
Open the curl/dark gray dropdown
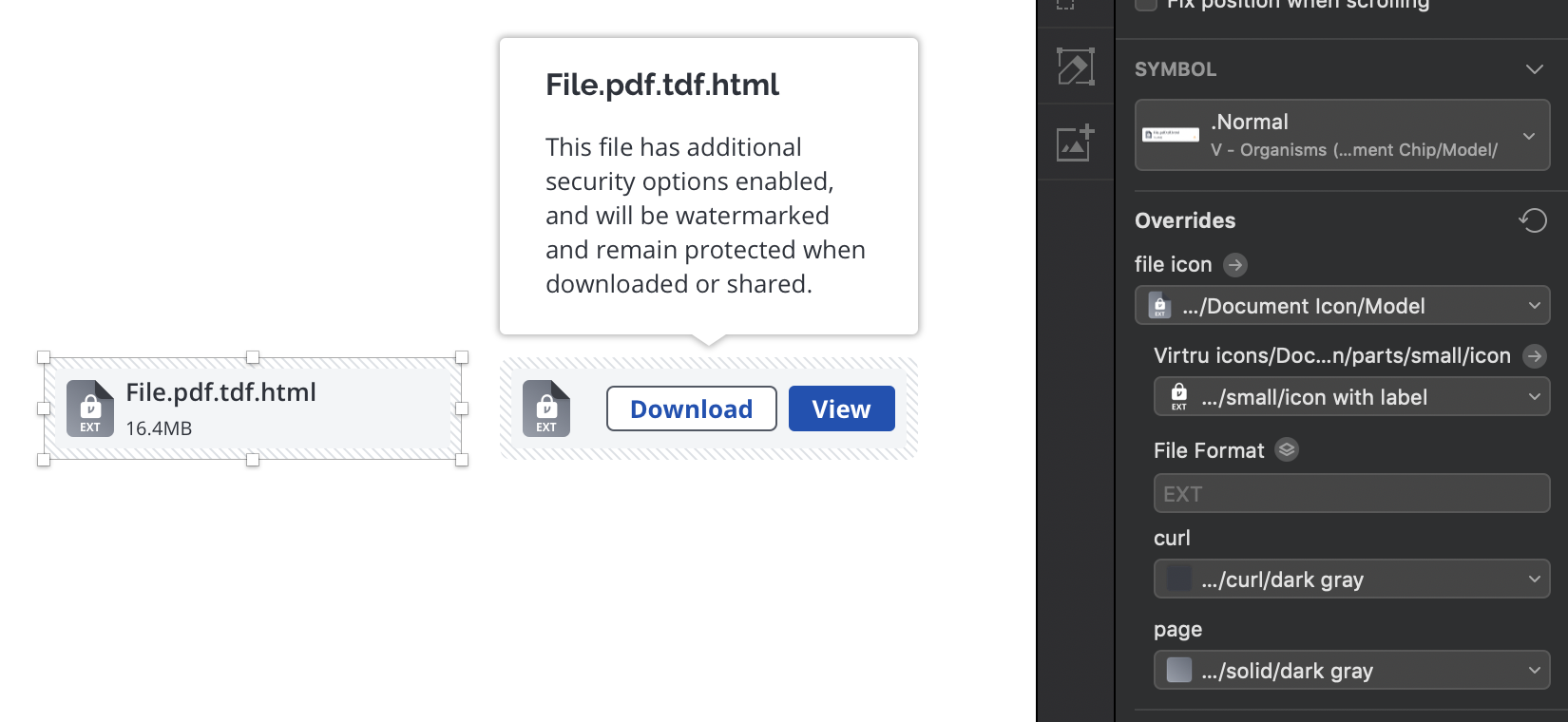pyautogui.click(x=1351, y=579)
